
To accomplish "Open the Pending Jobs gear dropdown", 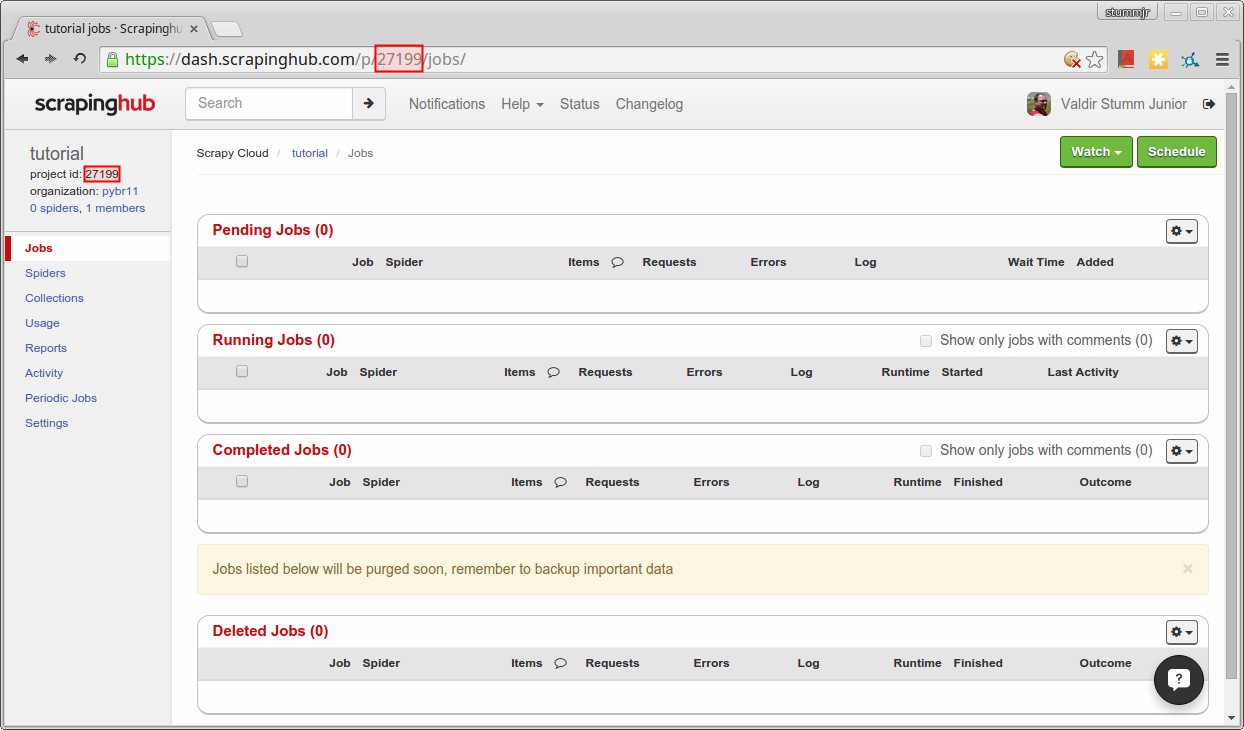I will (x=1182, y=231).
